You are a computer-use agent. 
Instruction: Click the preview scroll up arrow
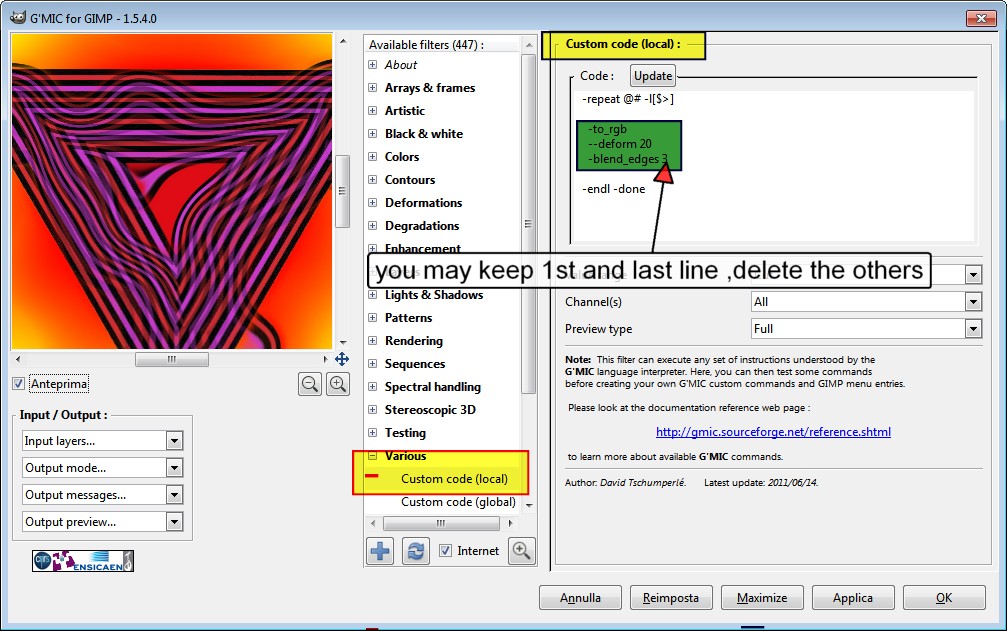click(x=343, y=41)
